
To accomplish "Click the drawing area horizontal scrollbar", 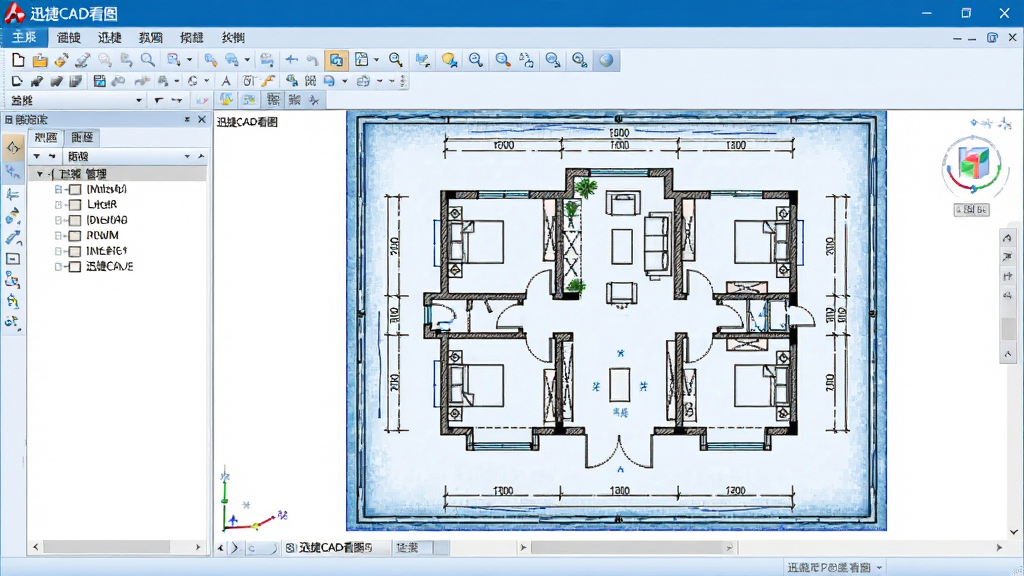I will (x=630, y=548).
